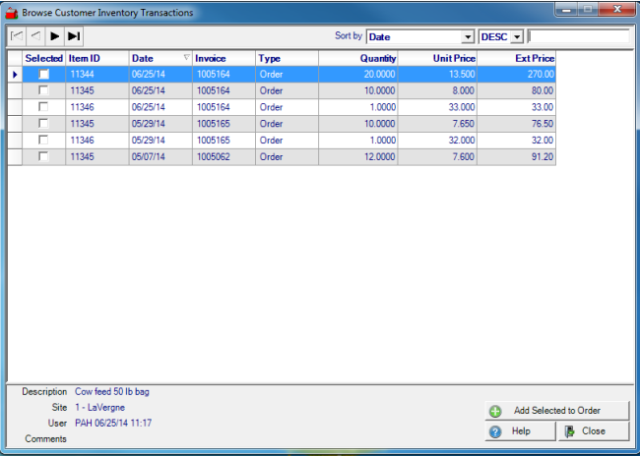The image size is (640, 456).
Task: Click the search field next to DESC
Action: (x=578, y=37)
